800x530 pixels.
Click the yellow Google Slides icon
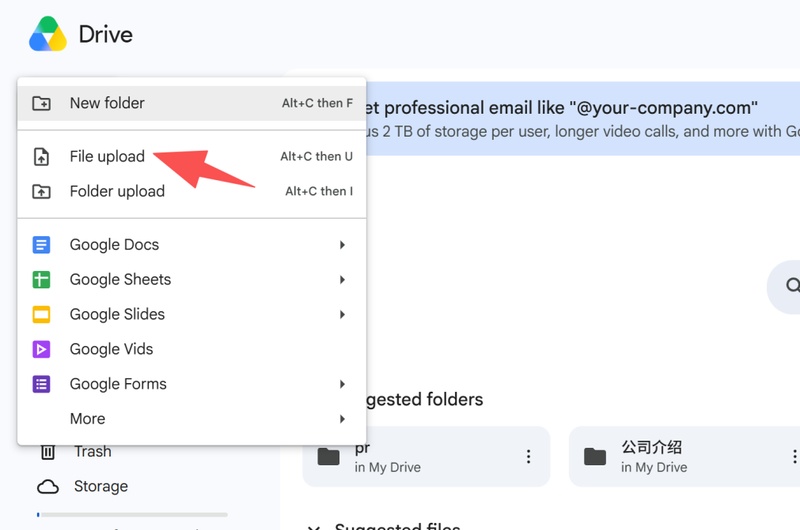[41, 314]
